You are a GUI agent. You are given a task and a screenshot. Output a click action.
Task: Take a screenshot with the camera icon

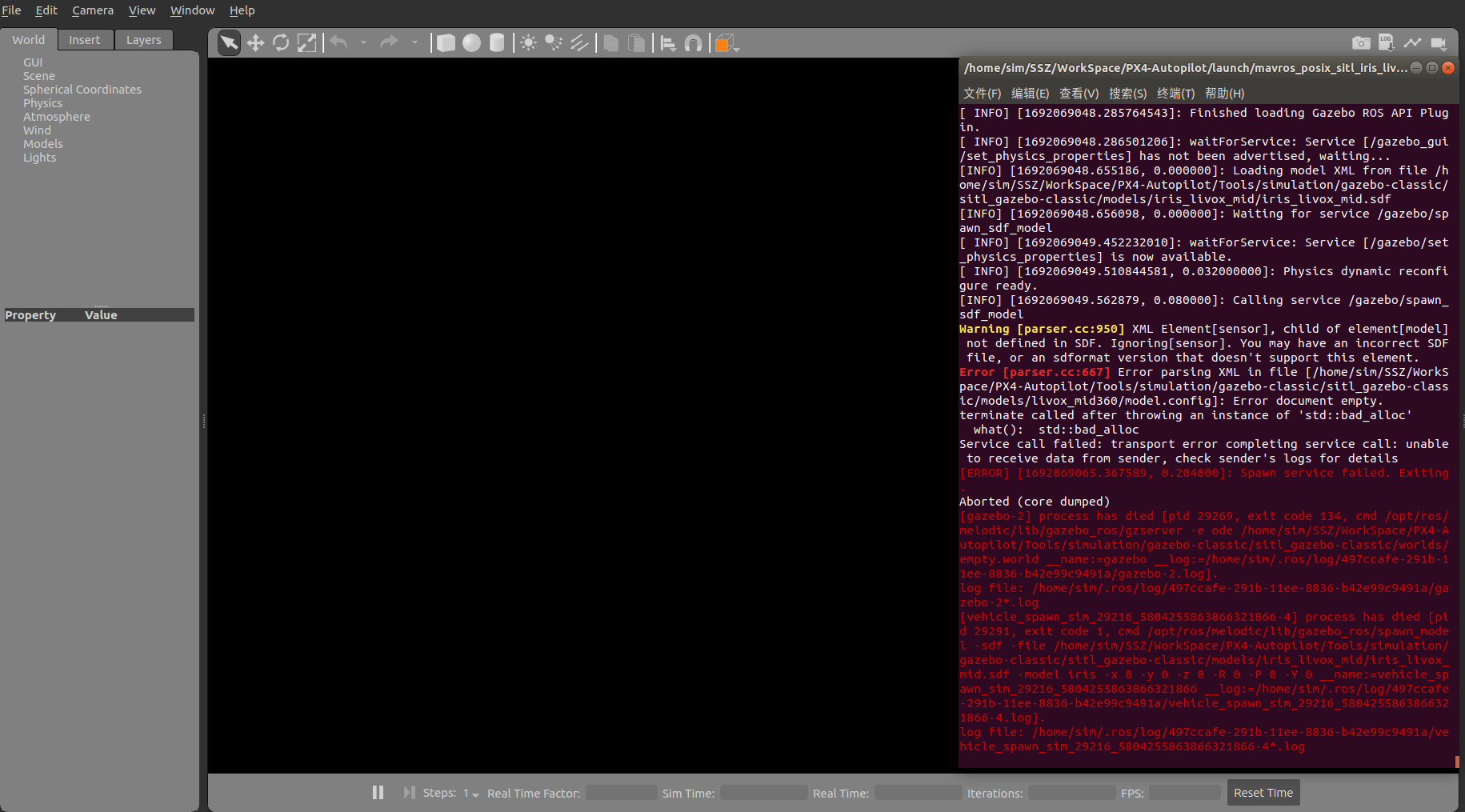tap(1361, 42)
